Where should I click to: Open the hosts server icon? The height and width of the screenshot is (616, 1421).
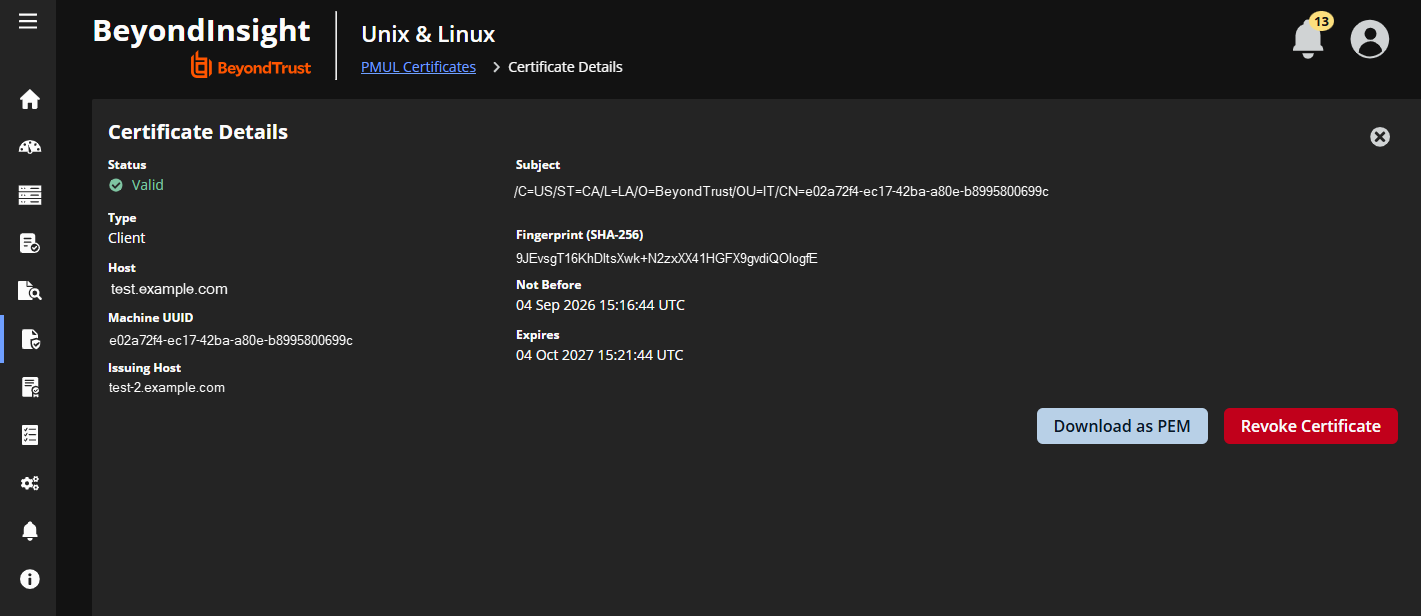30,195
